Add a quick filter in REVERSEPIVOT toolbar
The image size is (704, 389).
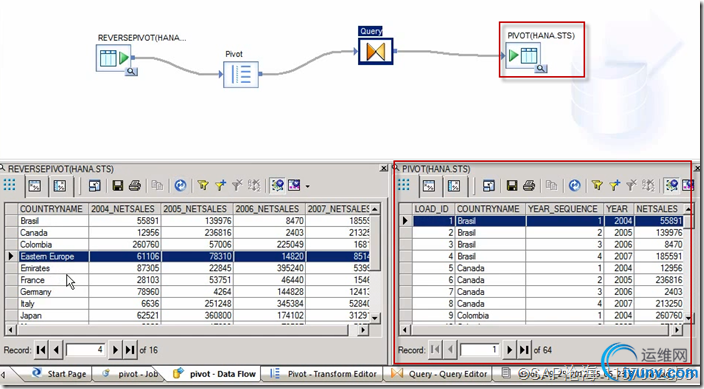[x=220, y=186]
